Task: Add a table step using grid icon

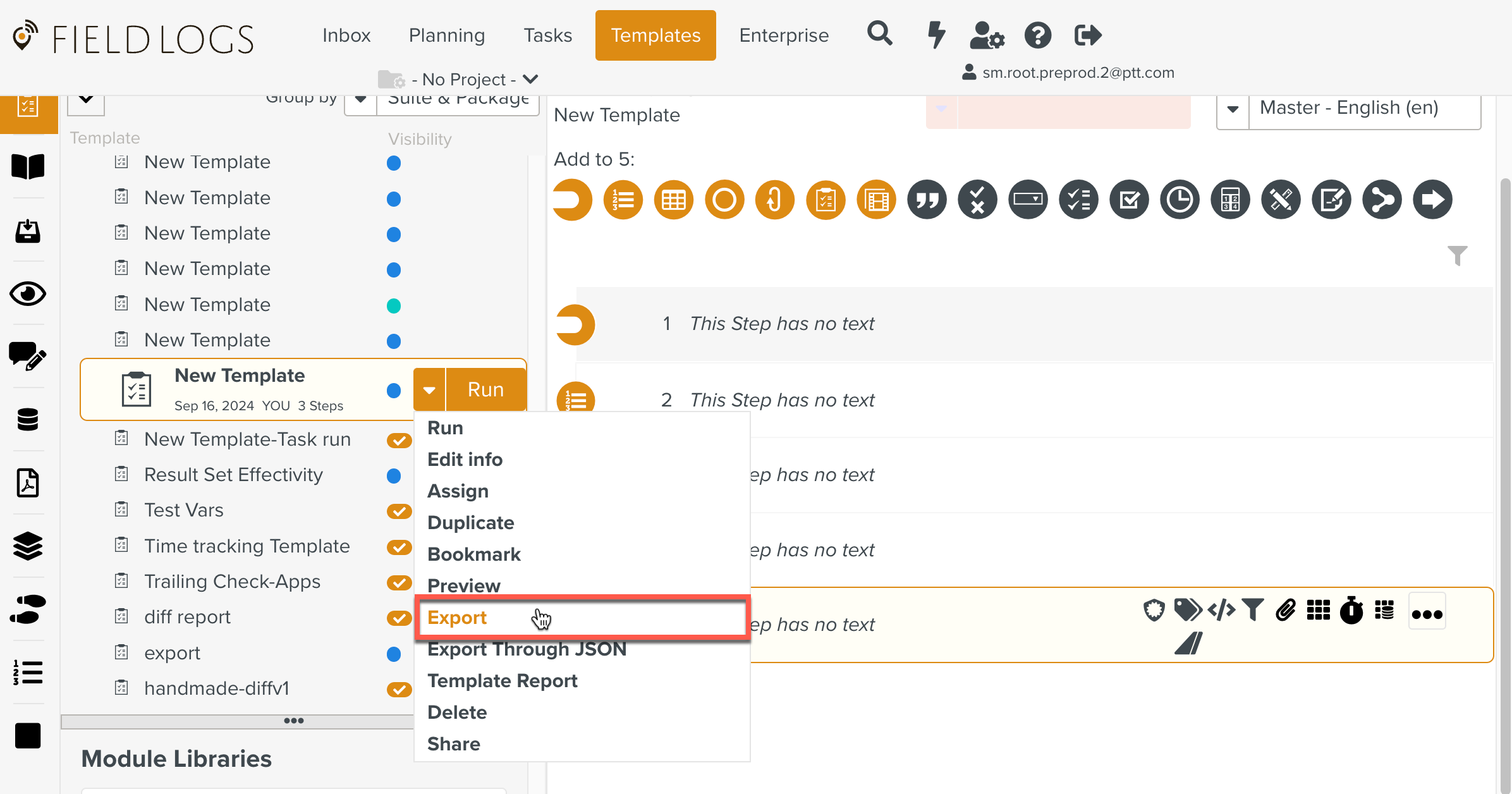Action: click(673, 200)
